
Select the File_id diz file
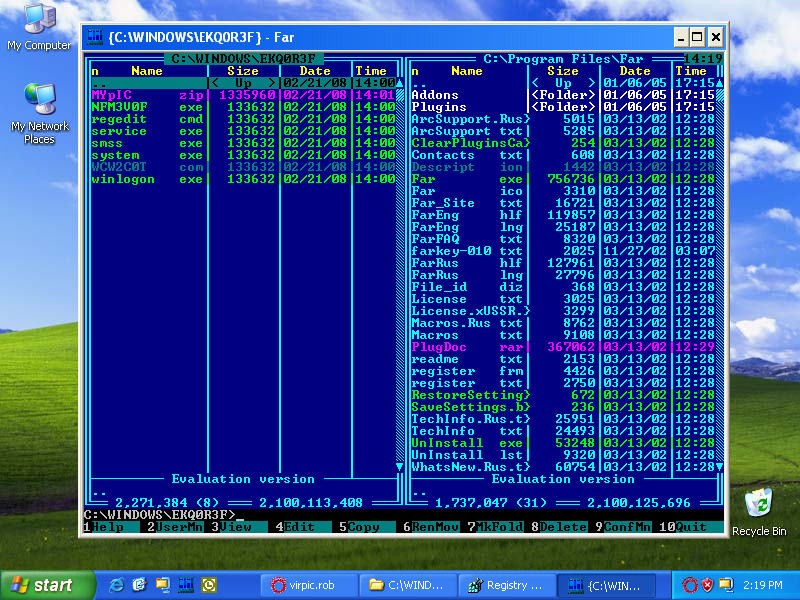[563, 287]
